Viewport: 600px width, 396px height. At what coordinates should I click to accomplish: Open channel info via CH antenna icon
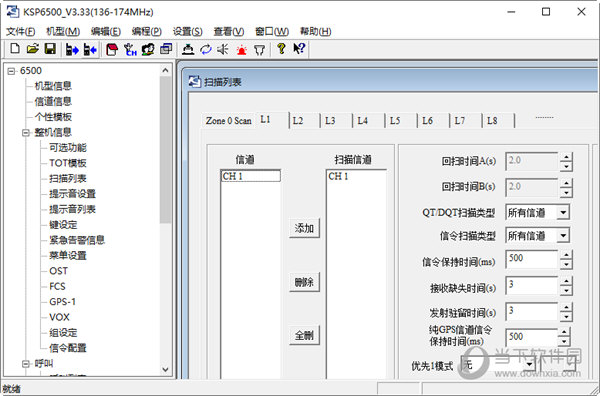[x=130, y=49]
